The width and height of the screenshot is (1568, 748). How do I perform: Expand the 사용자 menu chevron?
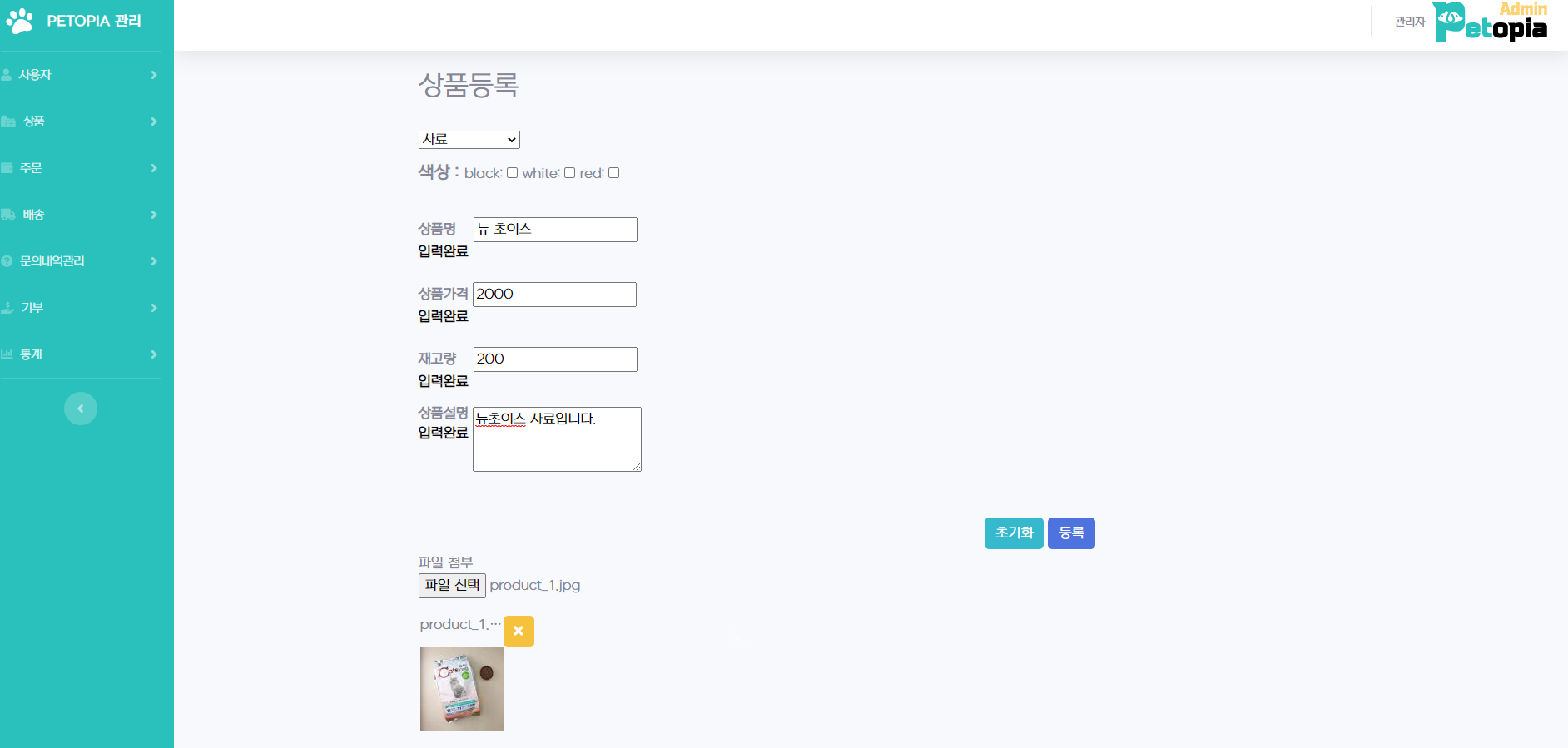pyautogui.click(x=154, y=75)
